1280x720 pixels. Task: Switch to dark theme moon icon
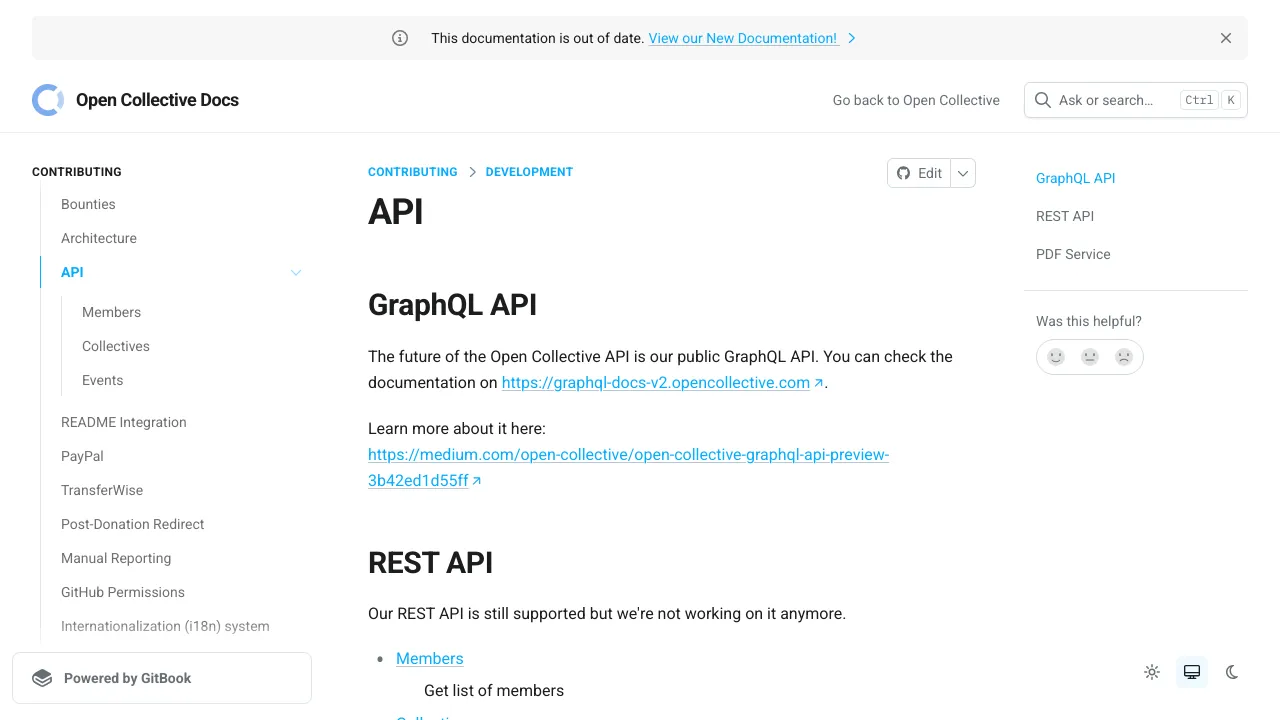[x=1232, y=672]
